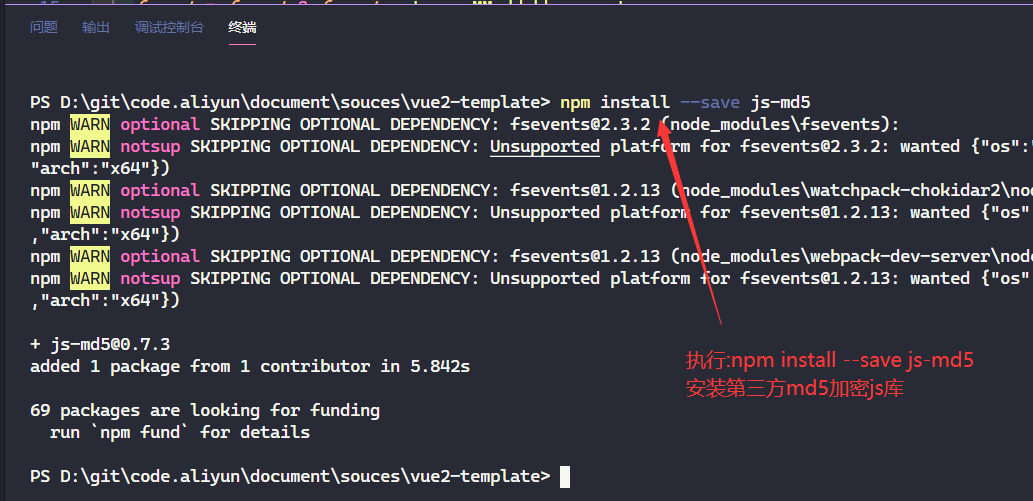Click the "--save" flag in the command
Image resolution: width=1033 pixels, height=501 pixels.
709,102
